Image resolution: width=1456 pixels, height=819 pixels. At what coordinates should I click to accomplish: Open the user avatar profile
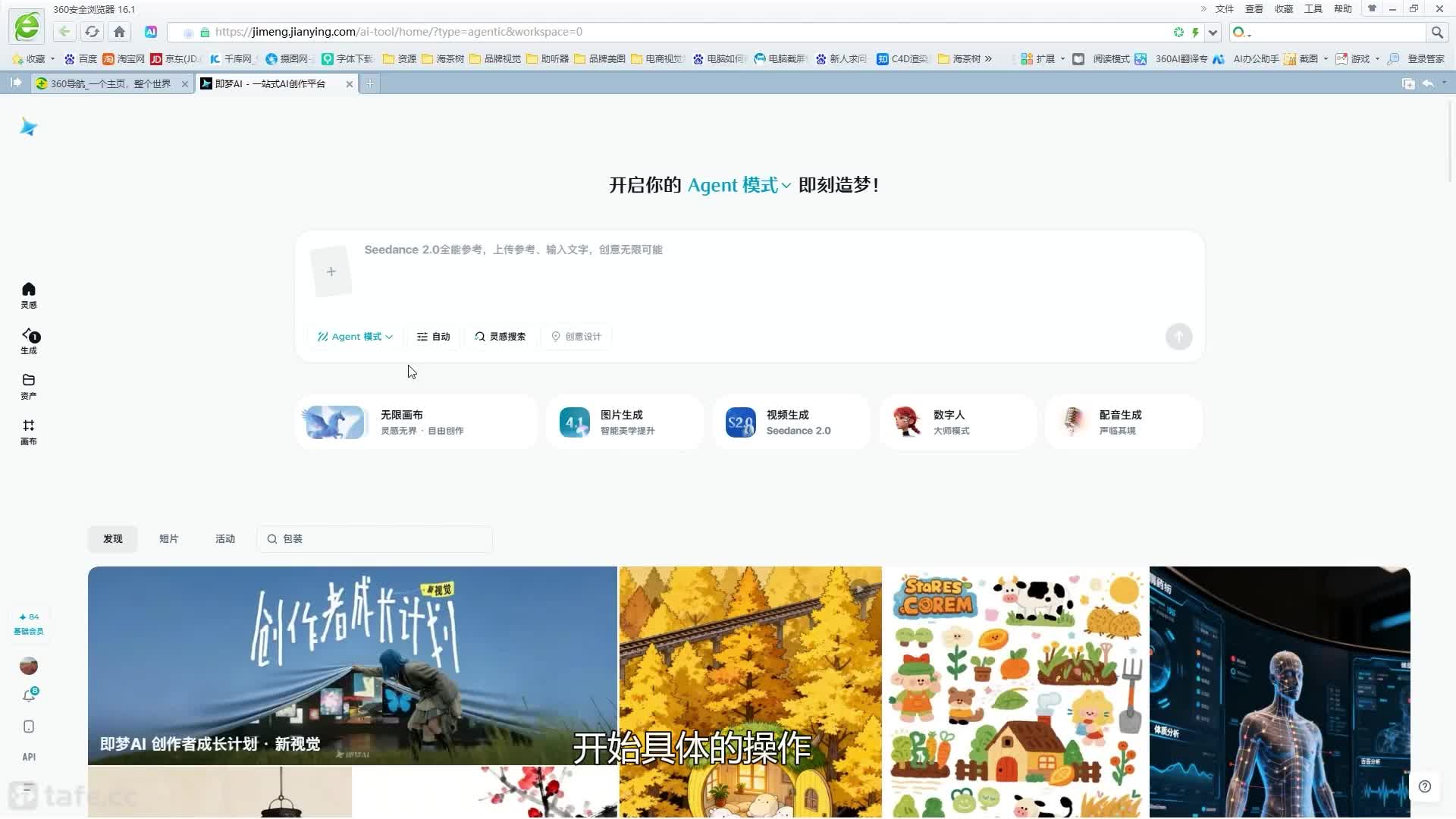(x=29, y=666)
